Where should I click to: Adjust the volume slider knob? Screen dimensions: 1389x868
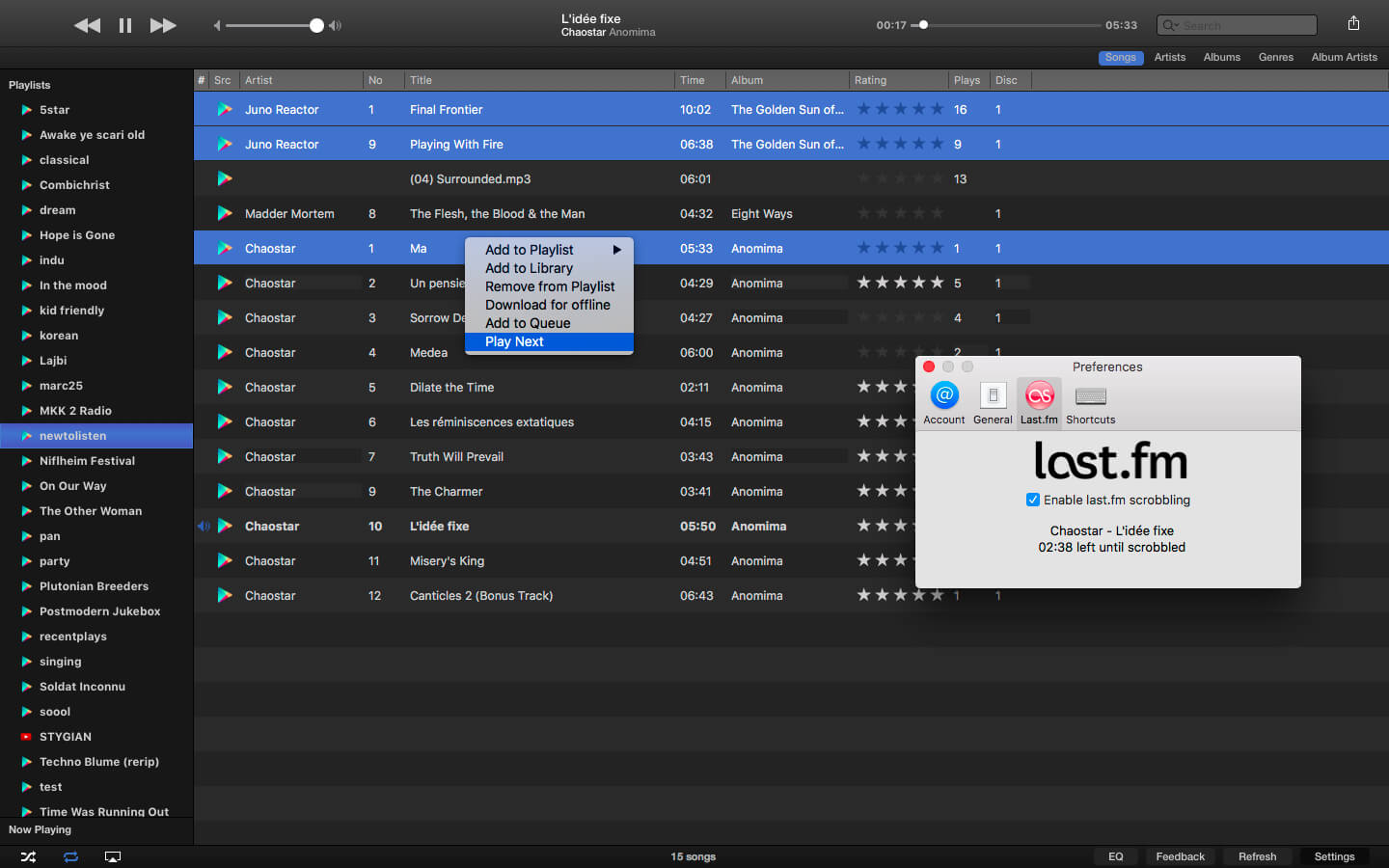point(316,26)
